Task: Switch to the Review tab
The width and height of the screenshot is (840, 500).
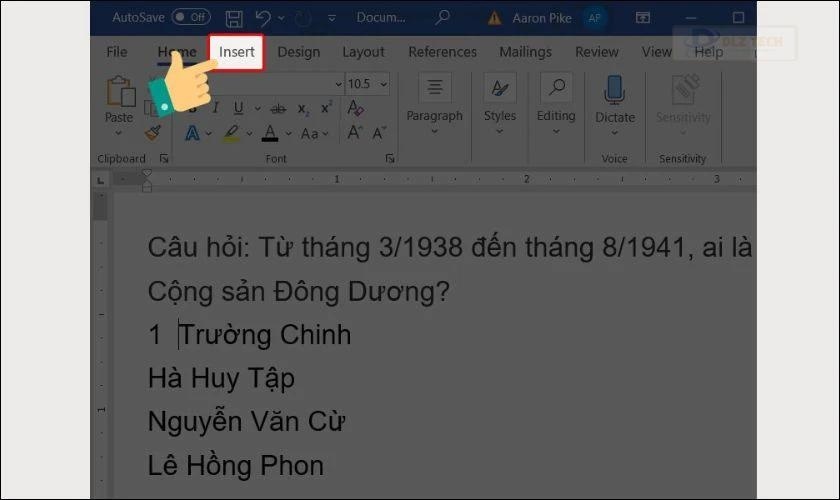Action: coord(597,52)
